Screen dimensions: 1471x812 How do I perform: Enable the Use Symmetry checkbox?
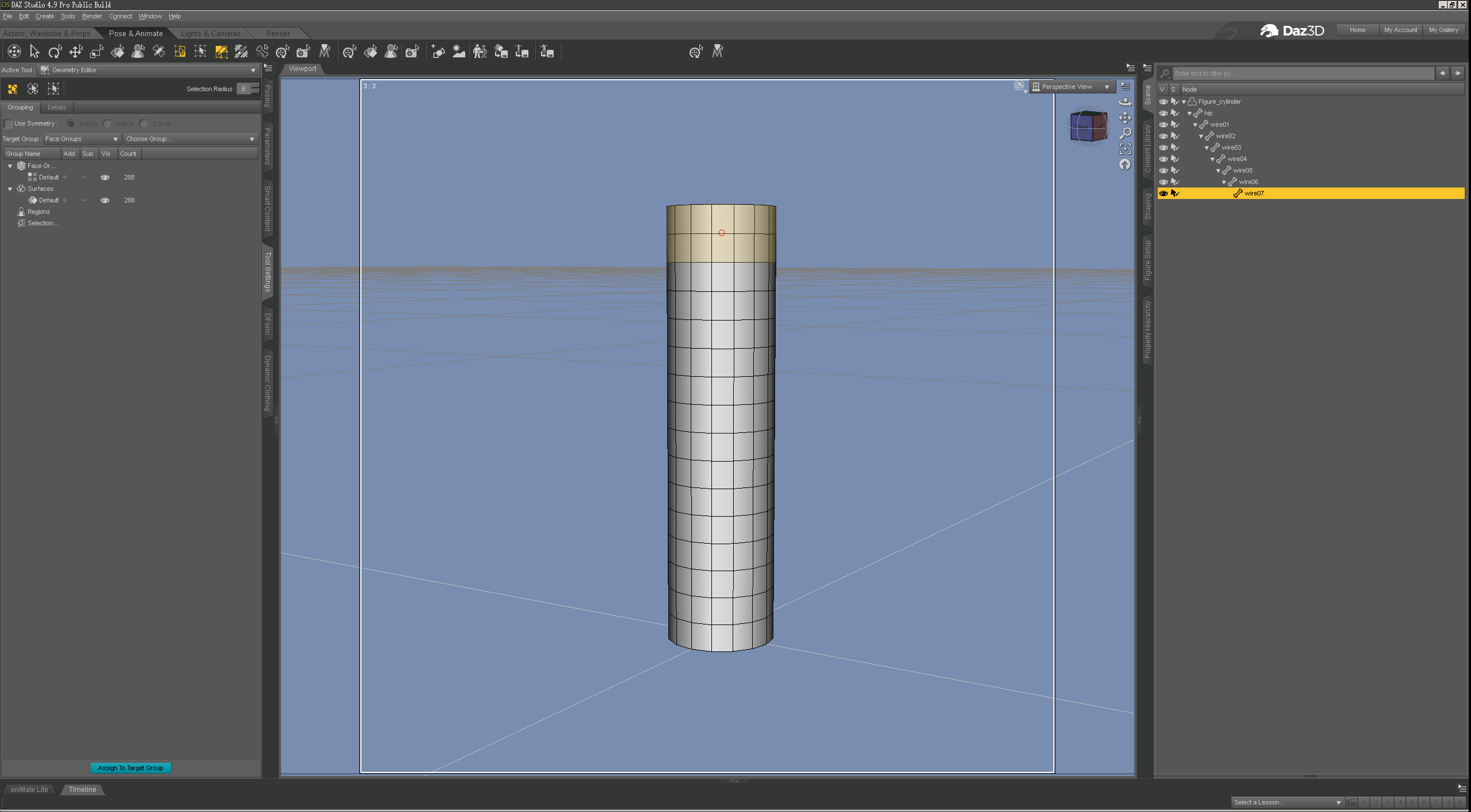(x=9, y=124)
